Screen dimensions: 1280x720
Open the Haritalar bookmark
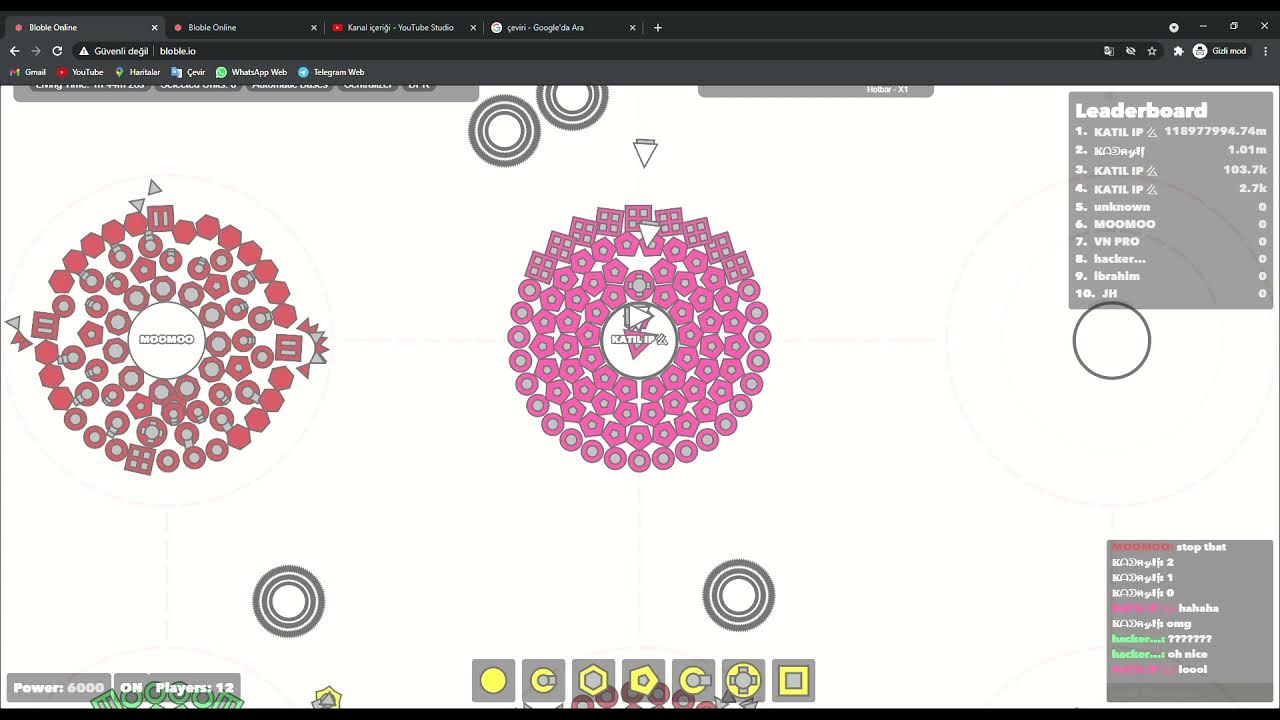coord(137,72)
